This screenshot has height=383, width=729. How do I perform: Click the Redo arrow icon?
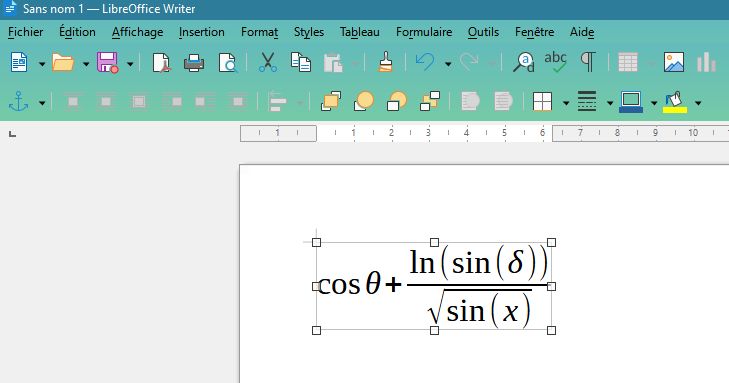coord(469,62)
